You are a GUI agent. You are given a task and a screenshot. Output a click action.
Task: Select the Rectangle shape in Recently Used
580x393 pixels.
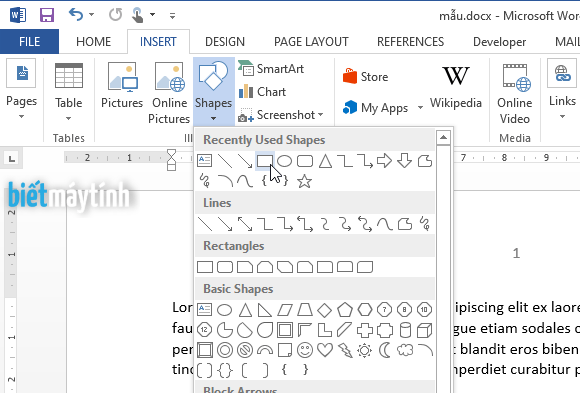coord(265,161)
